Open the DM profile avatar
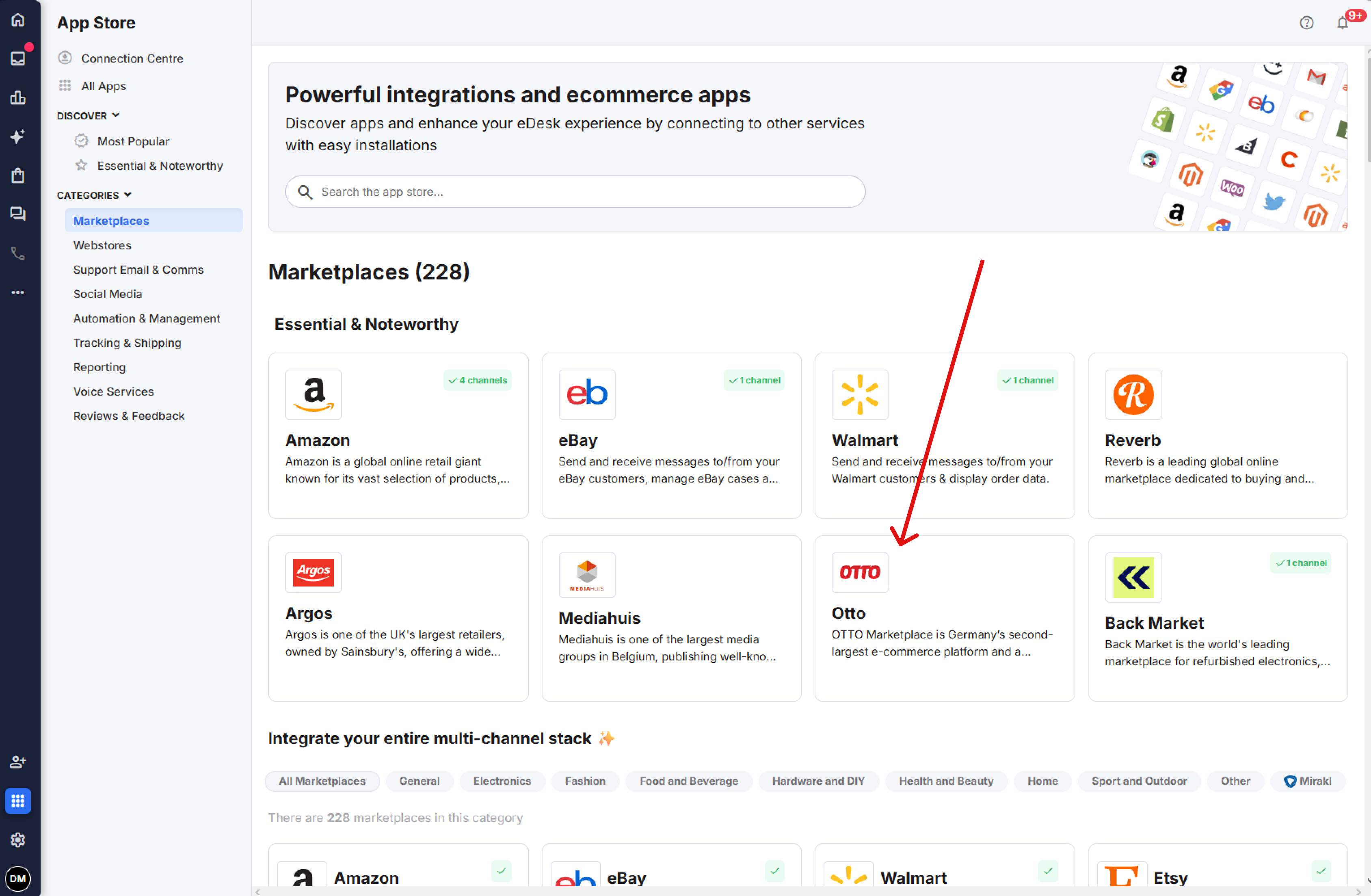Image resolution: width=1371 pixels, height=896 pixels. pyautogui.click(x=18, y=879)
